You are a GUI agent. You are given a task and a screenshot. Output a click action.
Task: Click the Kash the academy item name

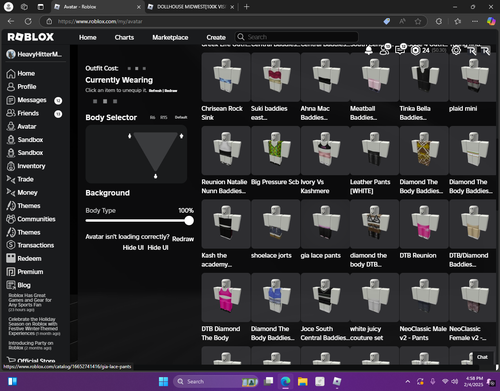tap(217, 260)
